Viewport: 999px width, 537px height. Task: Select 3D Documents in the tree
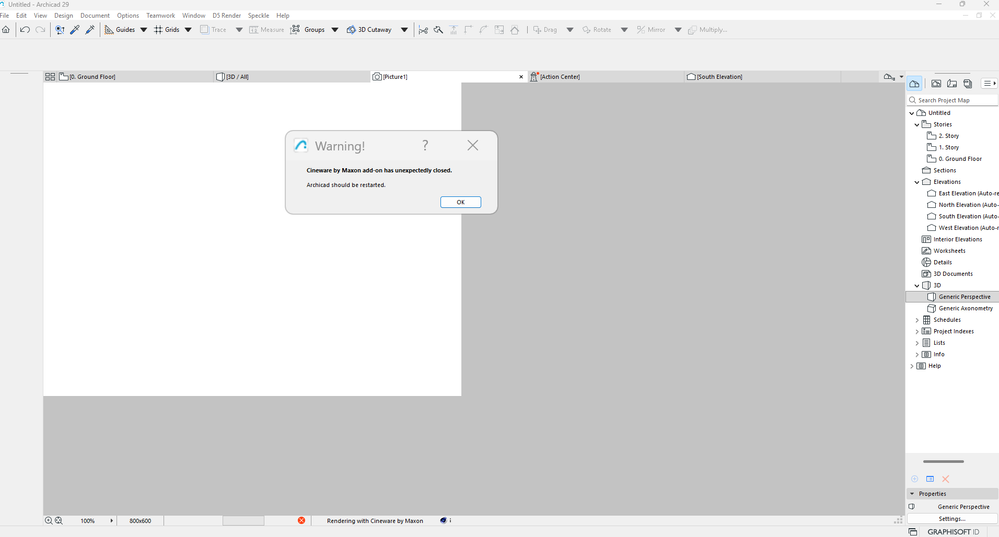point(952,273)
